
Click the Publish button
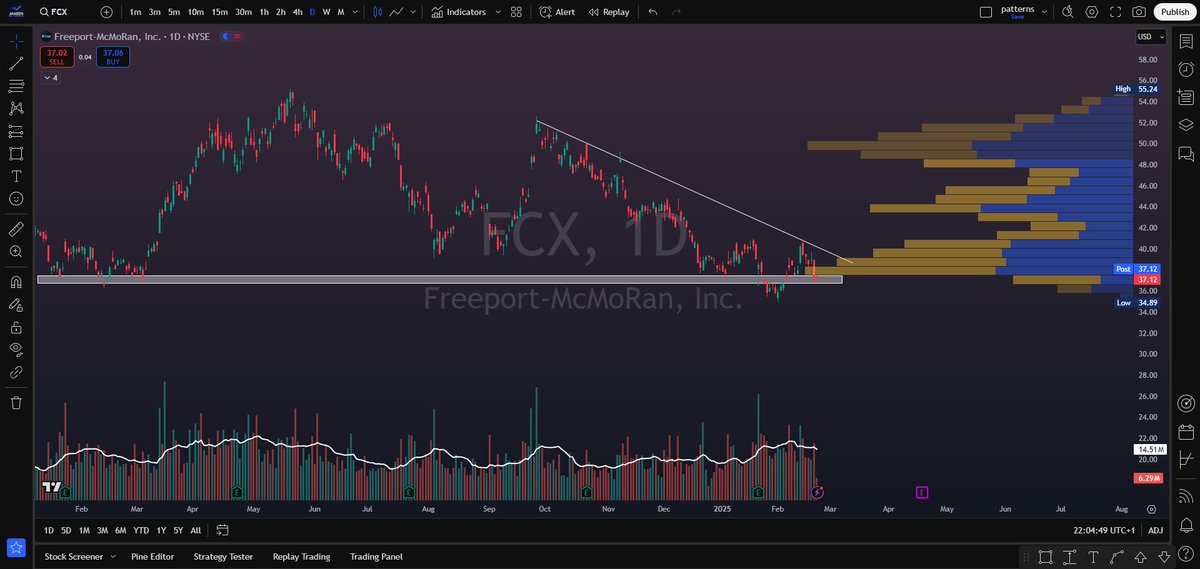click(1173, 12)
